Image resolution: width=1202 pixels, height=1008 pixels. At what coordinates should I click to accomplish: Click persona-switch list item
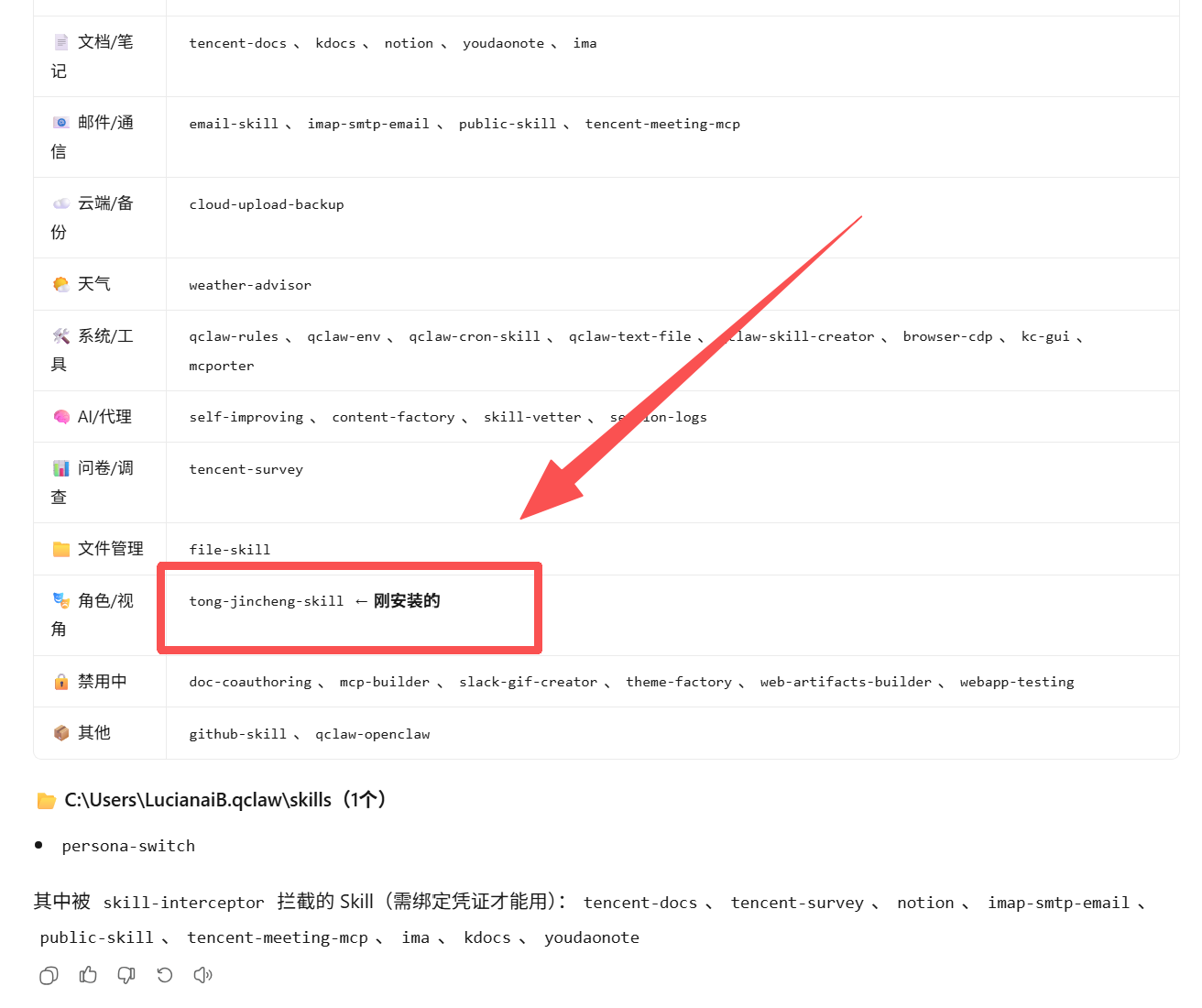tap(128, 846)
